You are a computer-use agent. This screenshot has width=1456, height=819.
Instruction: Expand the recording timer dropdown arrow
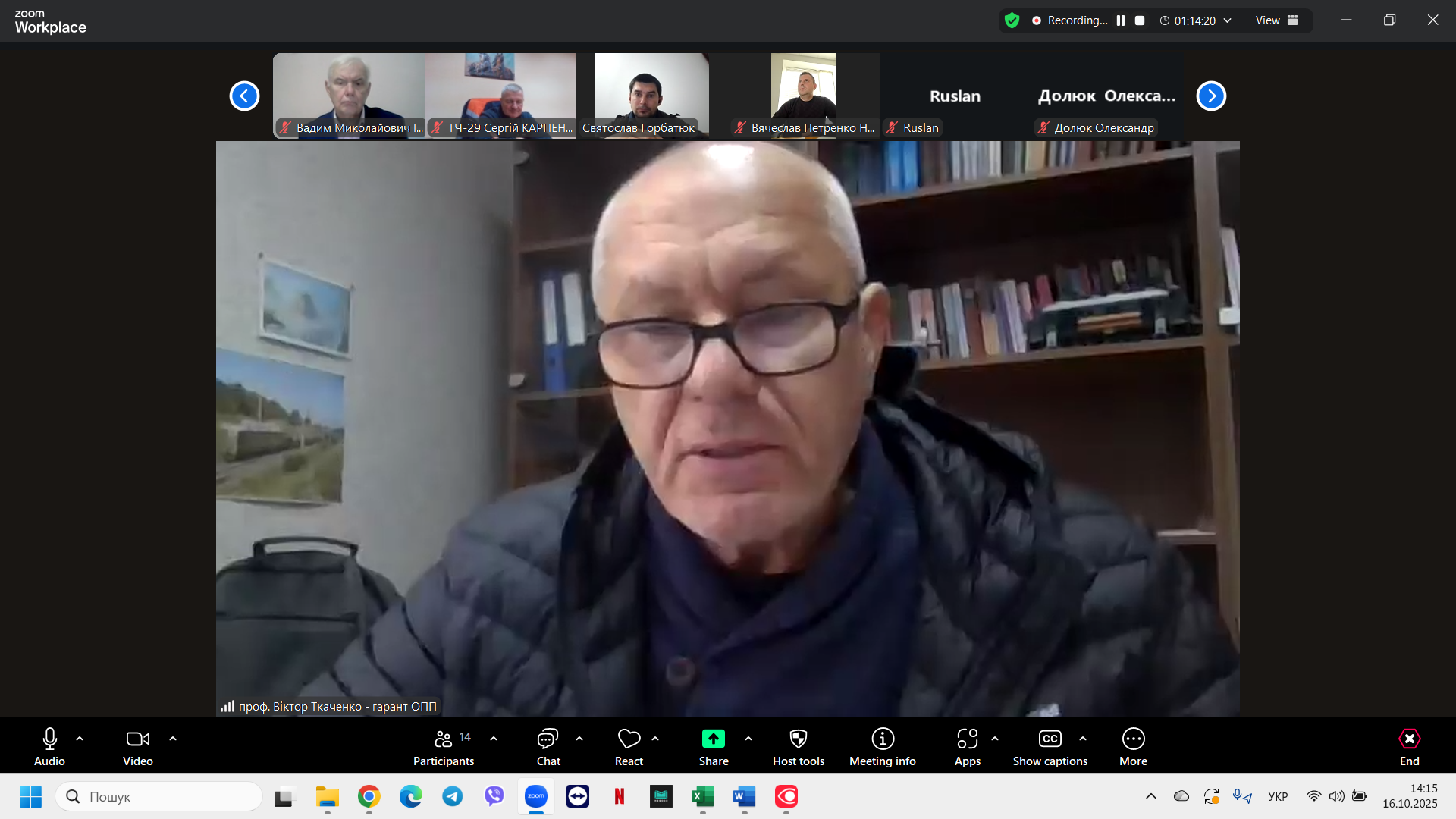[x=1228, y=20]
